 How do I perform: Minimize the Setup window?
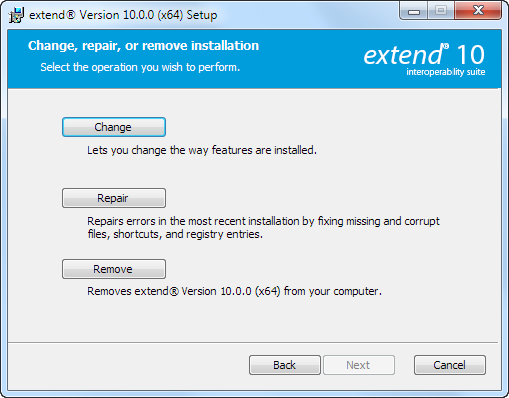click(x=414, y=11)
